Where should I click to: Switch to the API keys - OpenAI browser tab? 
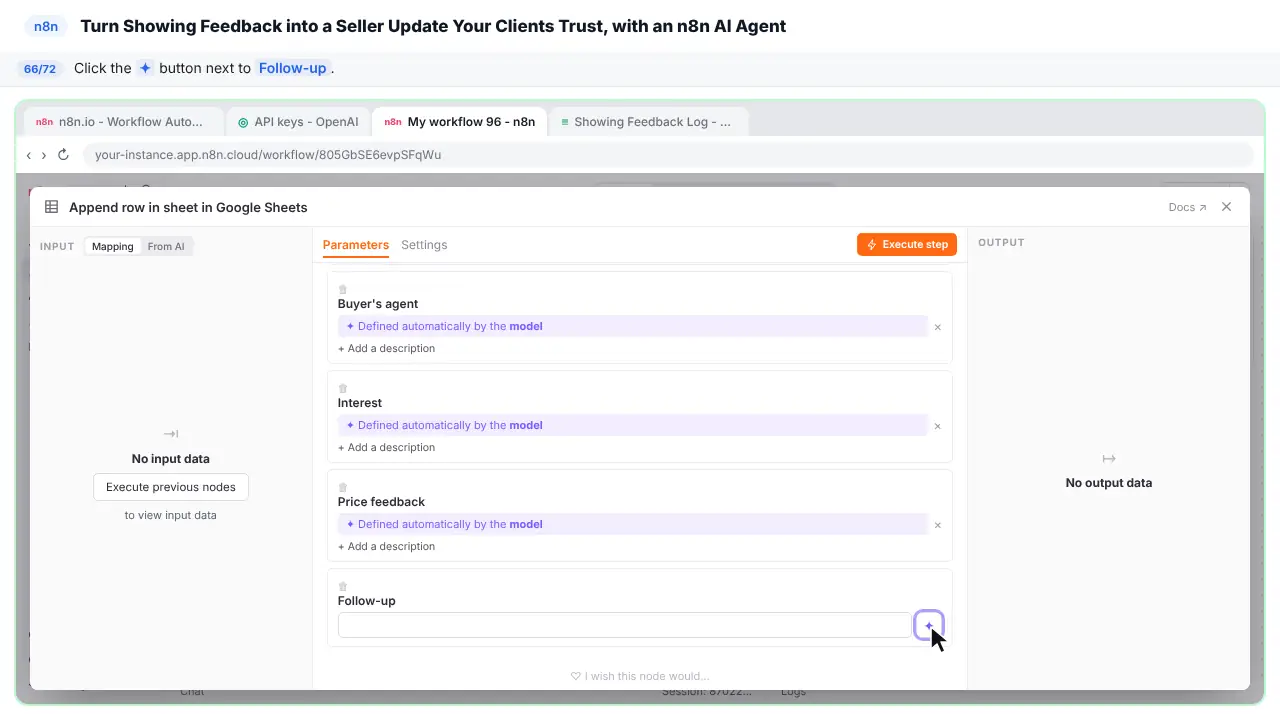click(x=298, y=122)
